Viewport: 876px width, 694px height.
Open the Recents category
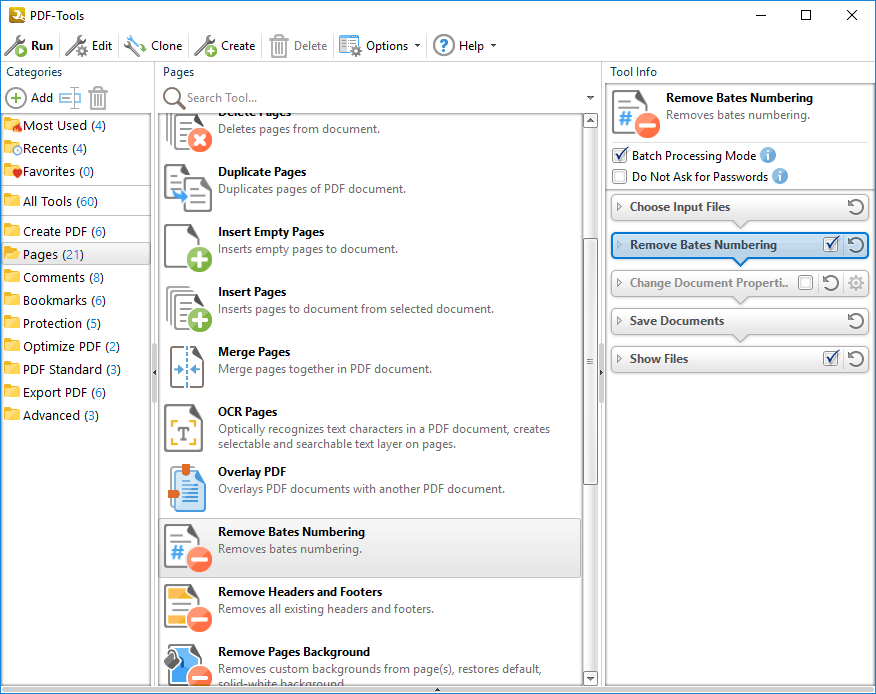coord(75,149)
